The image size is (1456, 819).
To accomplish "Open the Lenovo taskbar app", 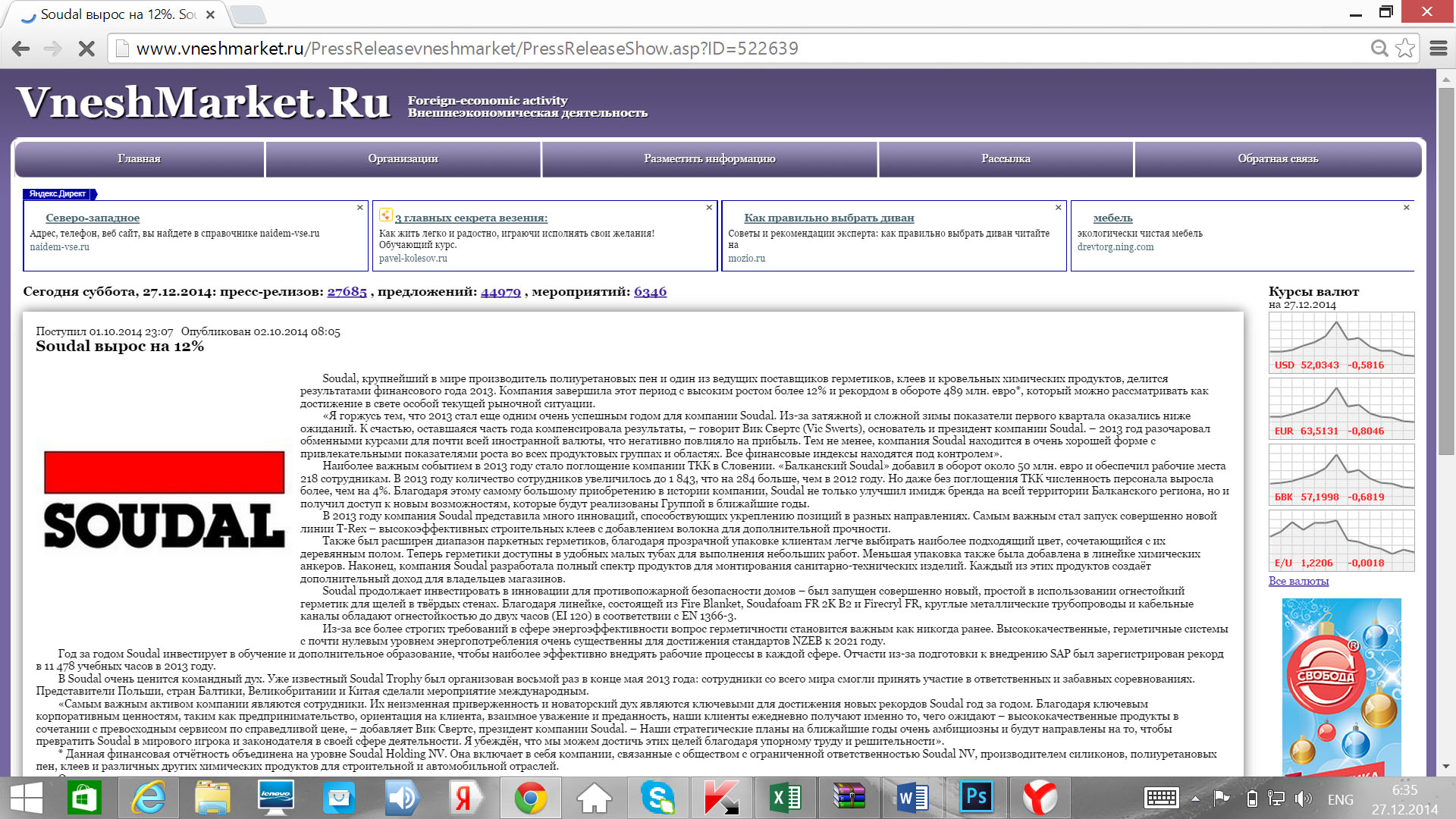I will pyautogui.click(x=276, y=799).
